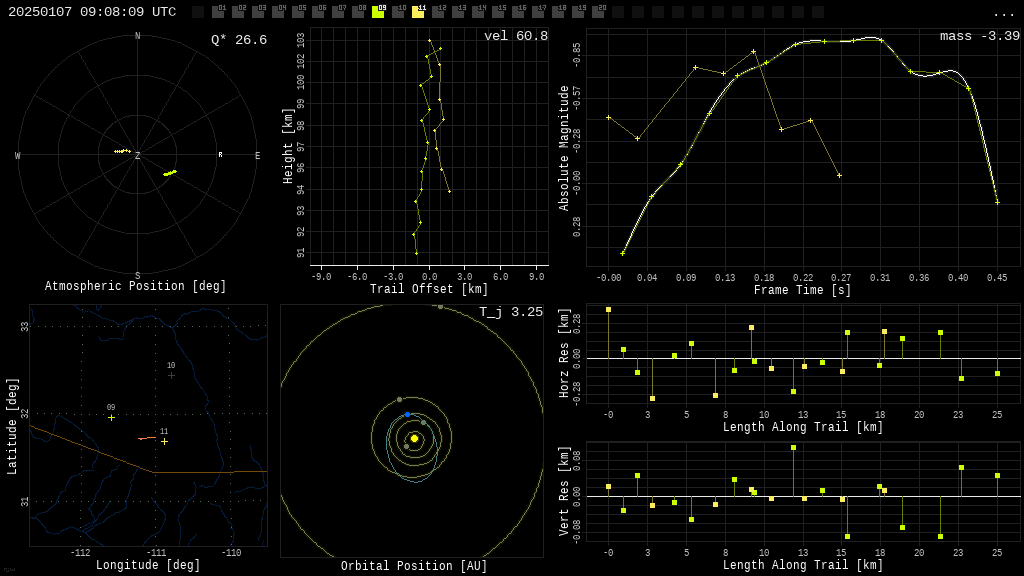
Task: Toggle station 05 square in top bar
Action: 298,12
